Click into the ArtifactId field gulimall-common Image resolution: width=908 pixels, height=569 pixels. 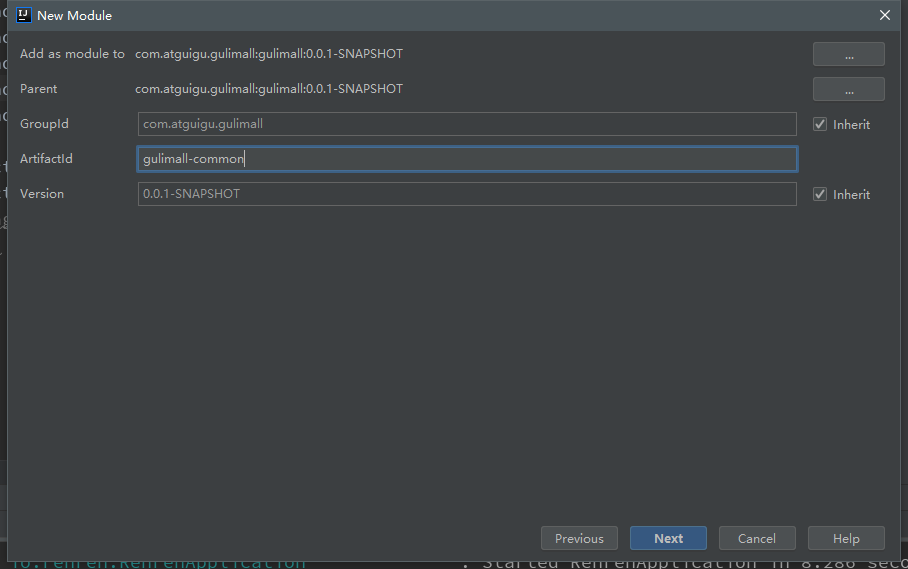[467, 159]
